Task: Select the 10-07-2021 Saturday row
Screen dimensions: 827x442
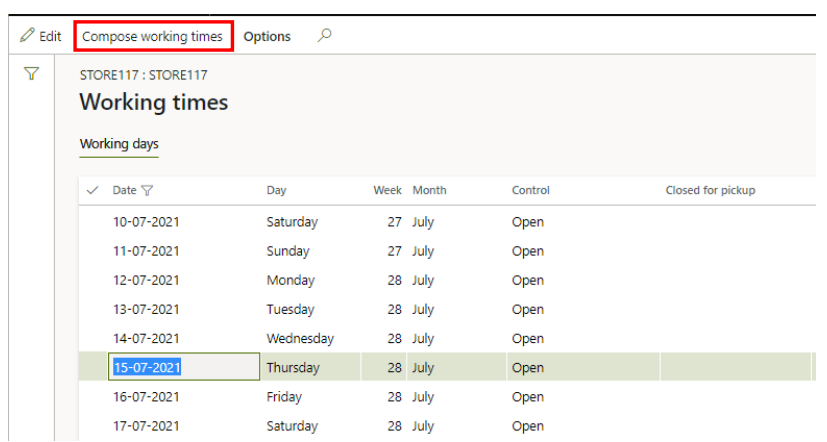Action: point(146,222)
